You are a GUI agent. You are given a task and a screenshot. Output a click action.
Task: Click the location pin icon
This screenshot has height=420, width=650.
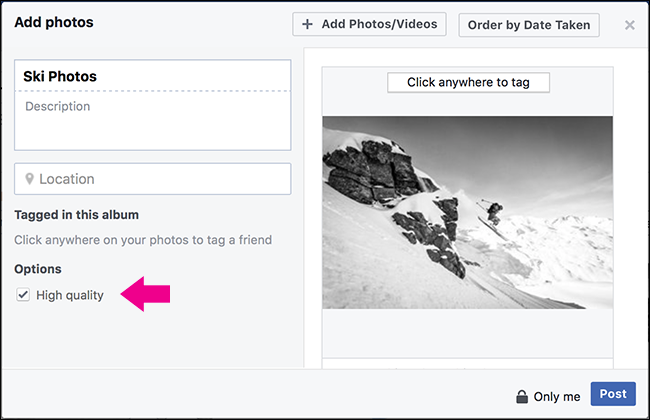[29, 180]
